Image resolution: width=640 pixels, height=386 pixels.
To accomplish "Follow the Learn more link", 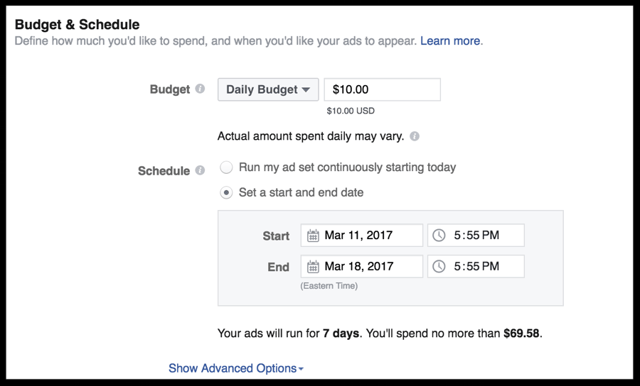I will (450, 41).
